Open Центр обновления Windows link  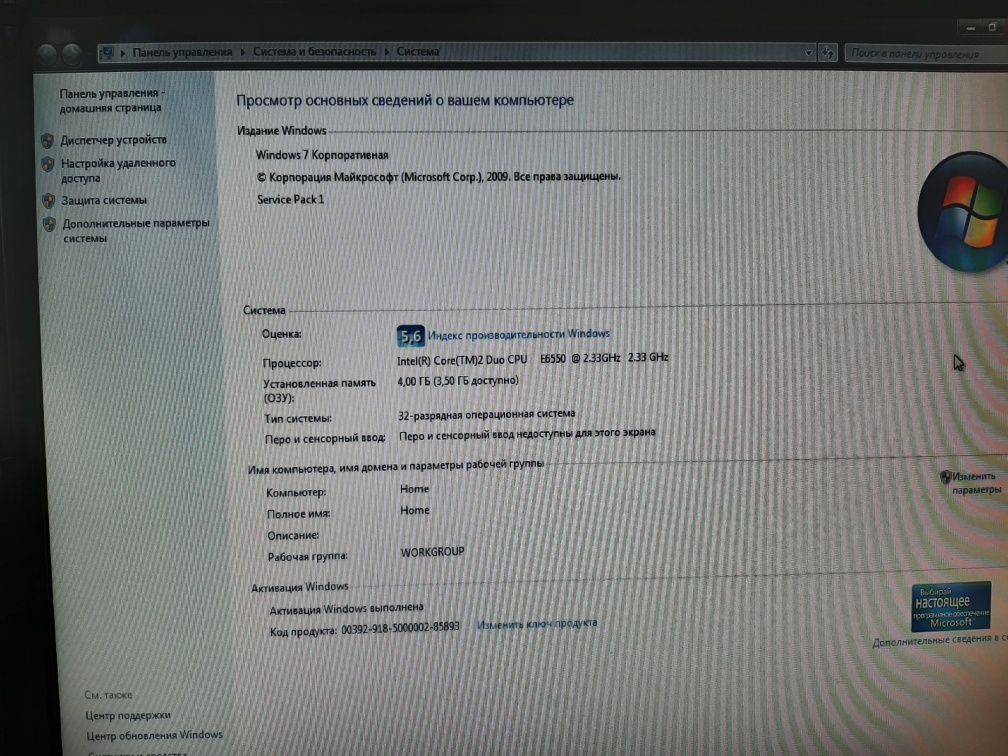(154, 735)
